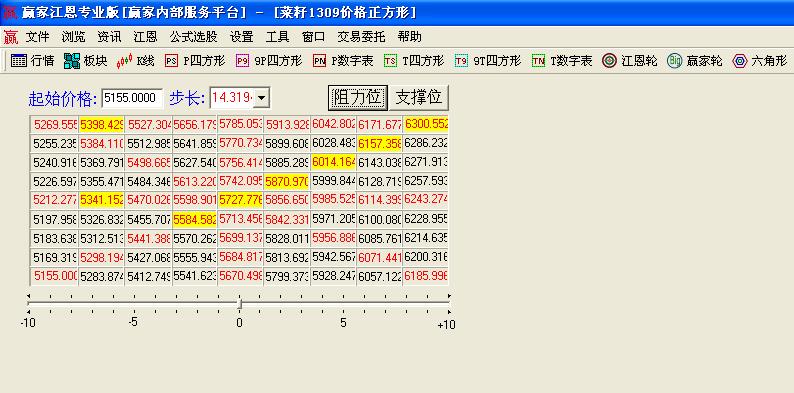Select cell 5684.817

(240, 257)
